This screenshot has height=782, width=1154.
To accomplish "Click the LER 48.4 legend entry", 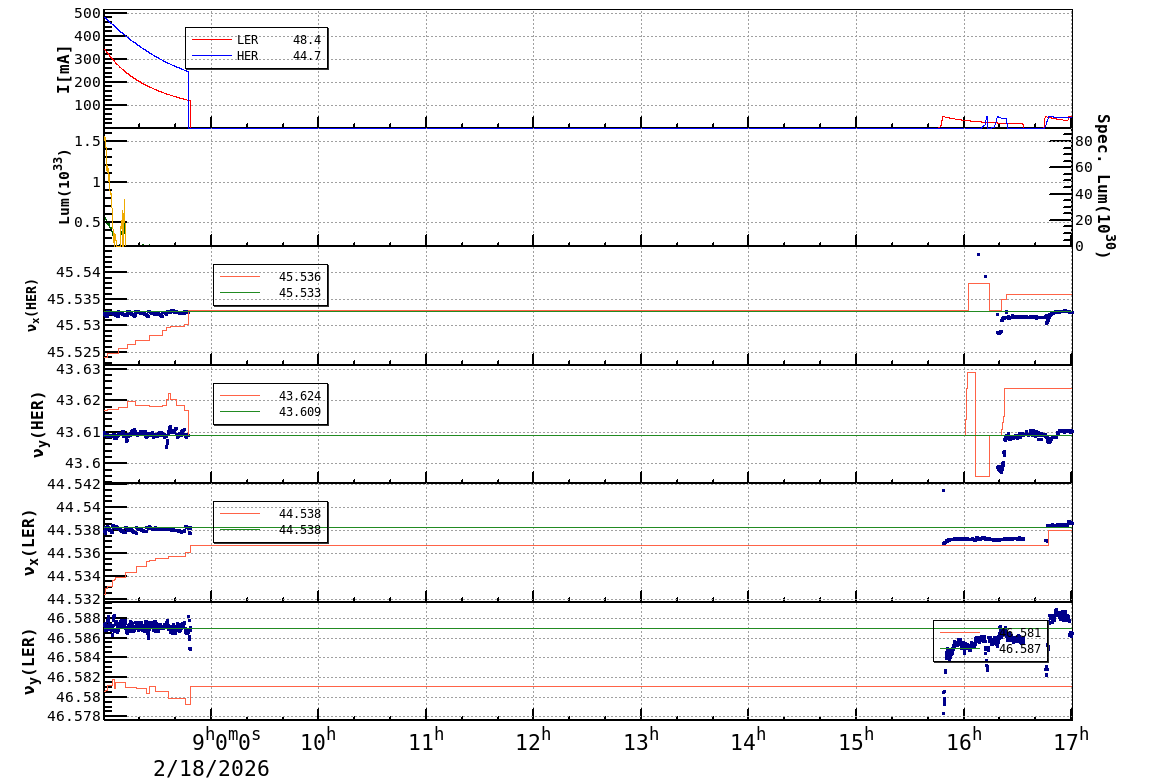I will click(256, 40).
